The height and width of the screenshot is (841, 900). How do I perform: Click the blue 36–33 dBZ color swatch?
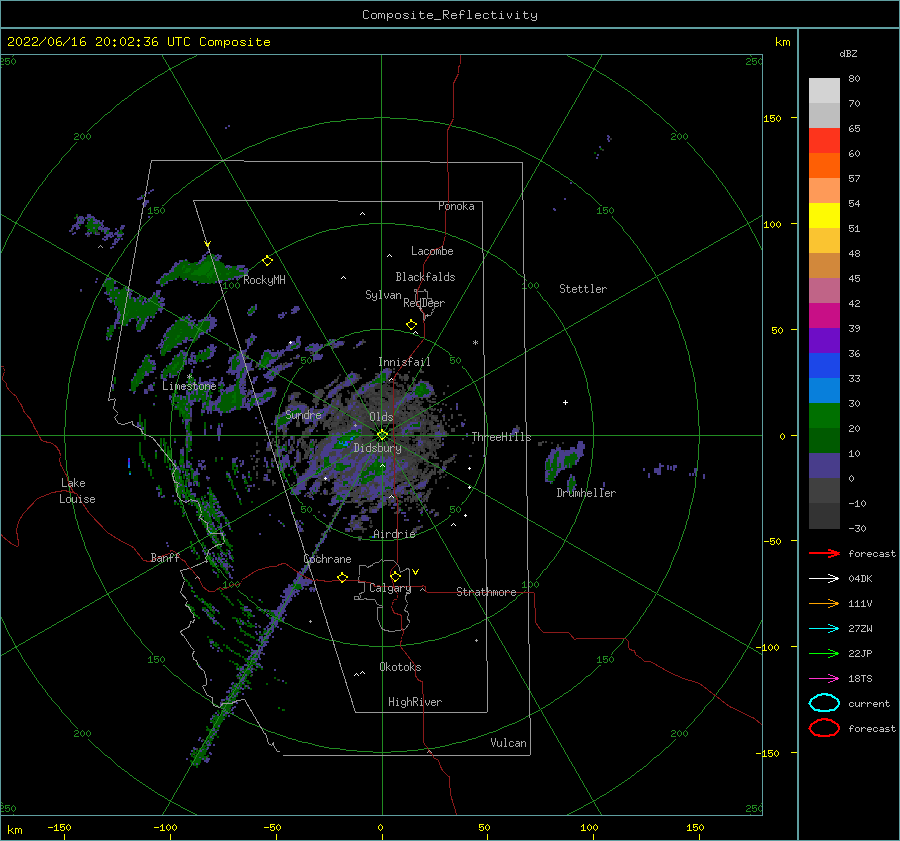(824, 366)
